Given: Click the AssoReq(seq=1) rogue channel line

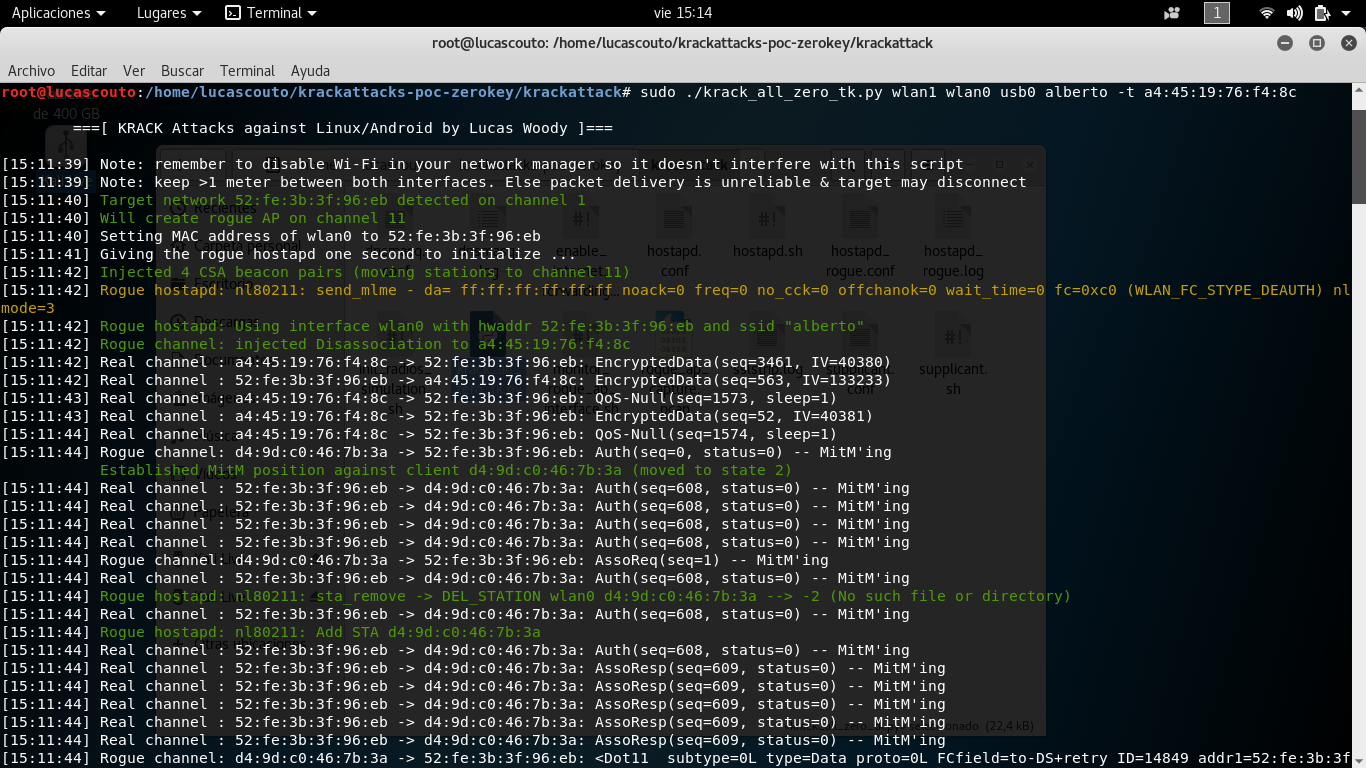Looking at the screenshot, I should click(x=414, y=560).
